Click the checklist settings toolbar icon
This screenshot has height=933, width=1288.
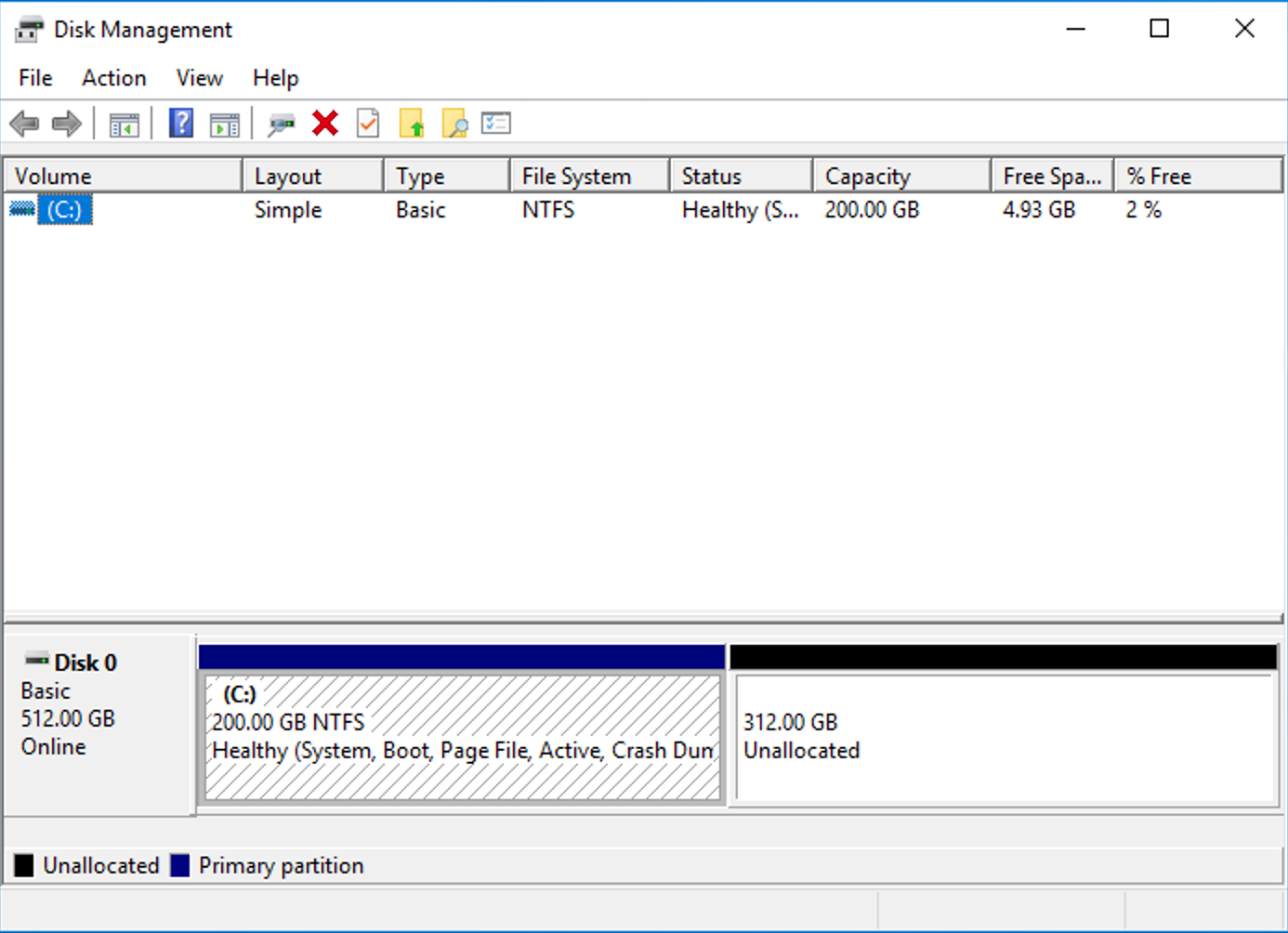[496, 123]
